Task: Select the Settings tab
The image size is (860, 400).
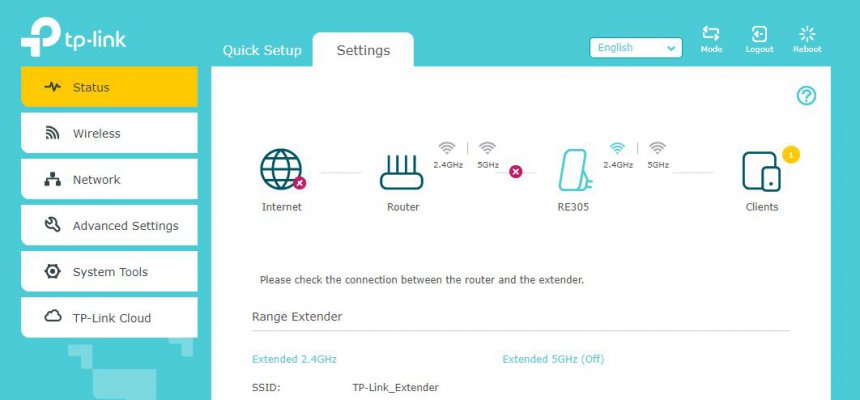Action: [x=363, y=50]
